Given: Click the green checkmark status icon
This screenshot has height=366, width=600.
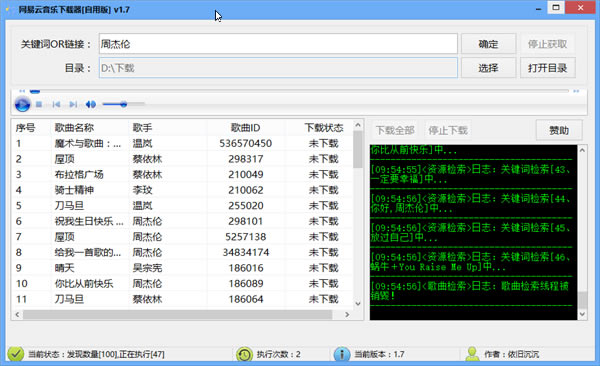Looking at the screenshot, I should tap(16, 354).
